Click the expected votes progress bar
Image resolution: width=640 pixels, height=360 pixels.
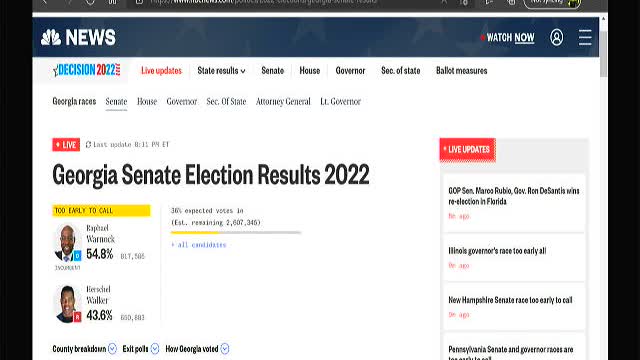click(236, 233)
